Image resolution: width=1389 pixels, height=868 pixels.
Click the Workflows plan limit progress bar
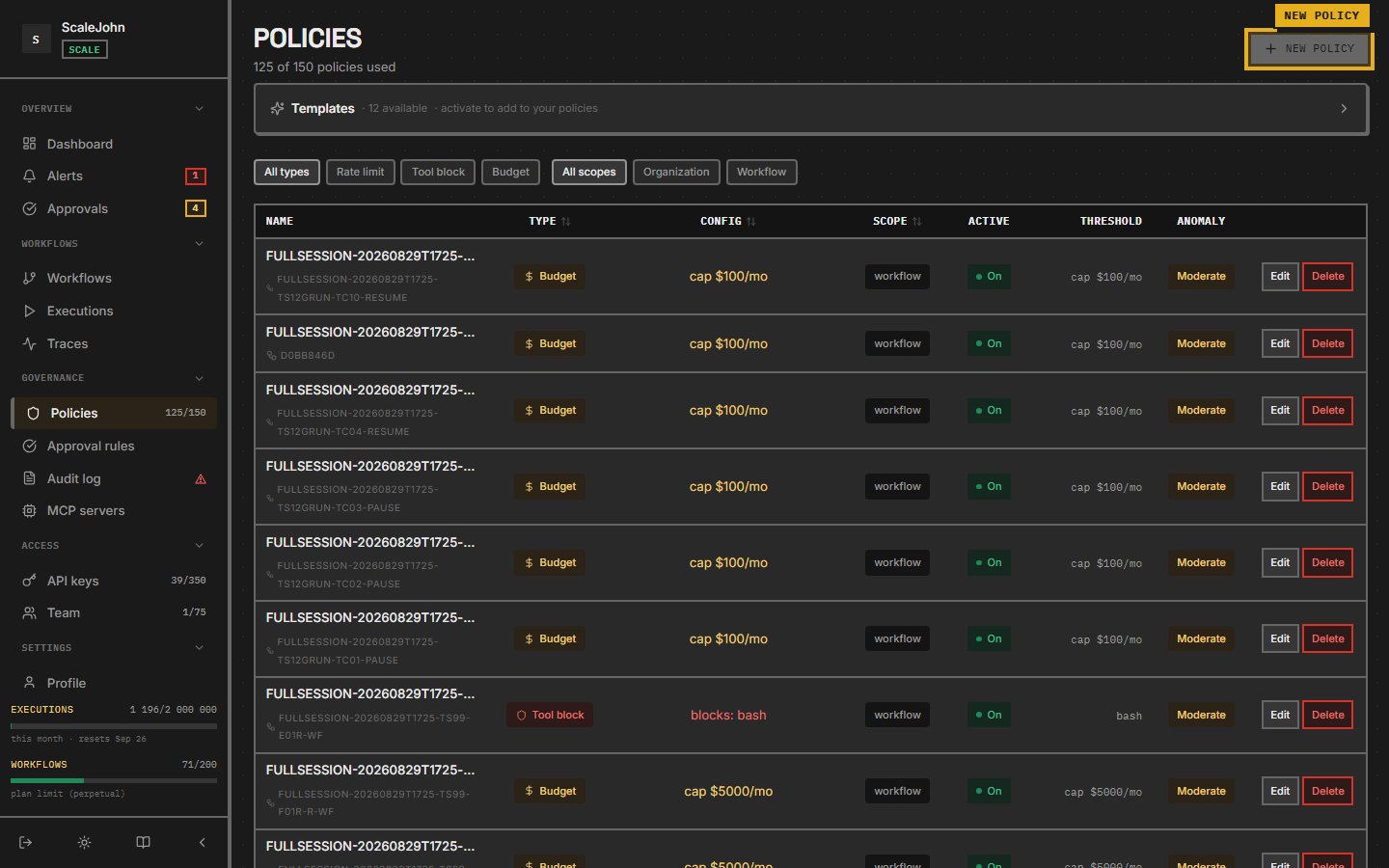point(114,780)
